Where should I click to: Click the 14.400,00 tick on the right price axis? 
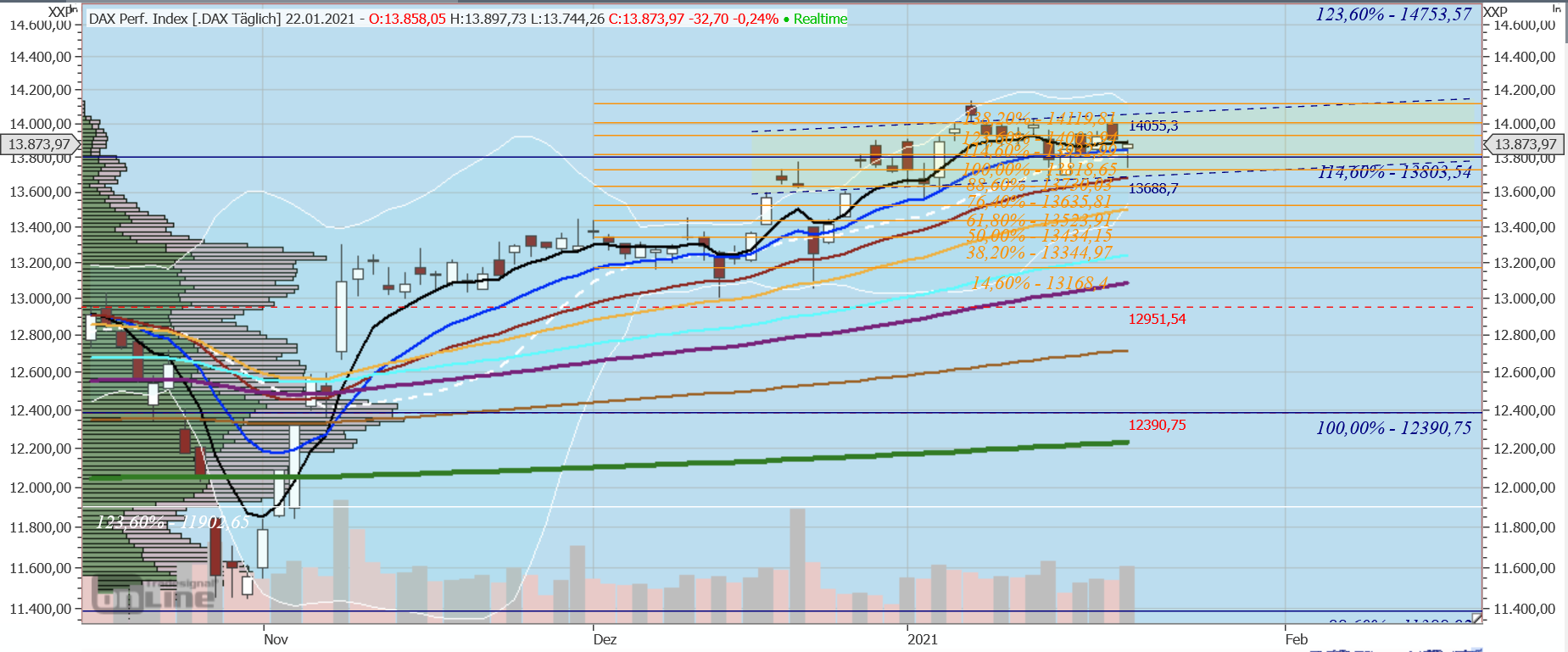click(1524, 57)
